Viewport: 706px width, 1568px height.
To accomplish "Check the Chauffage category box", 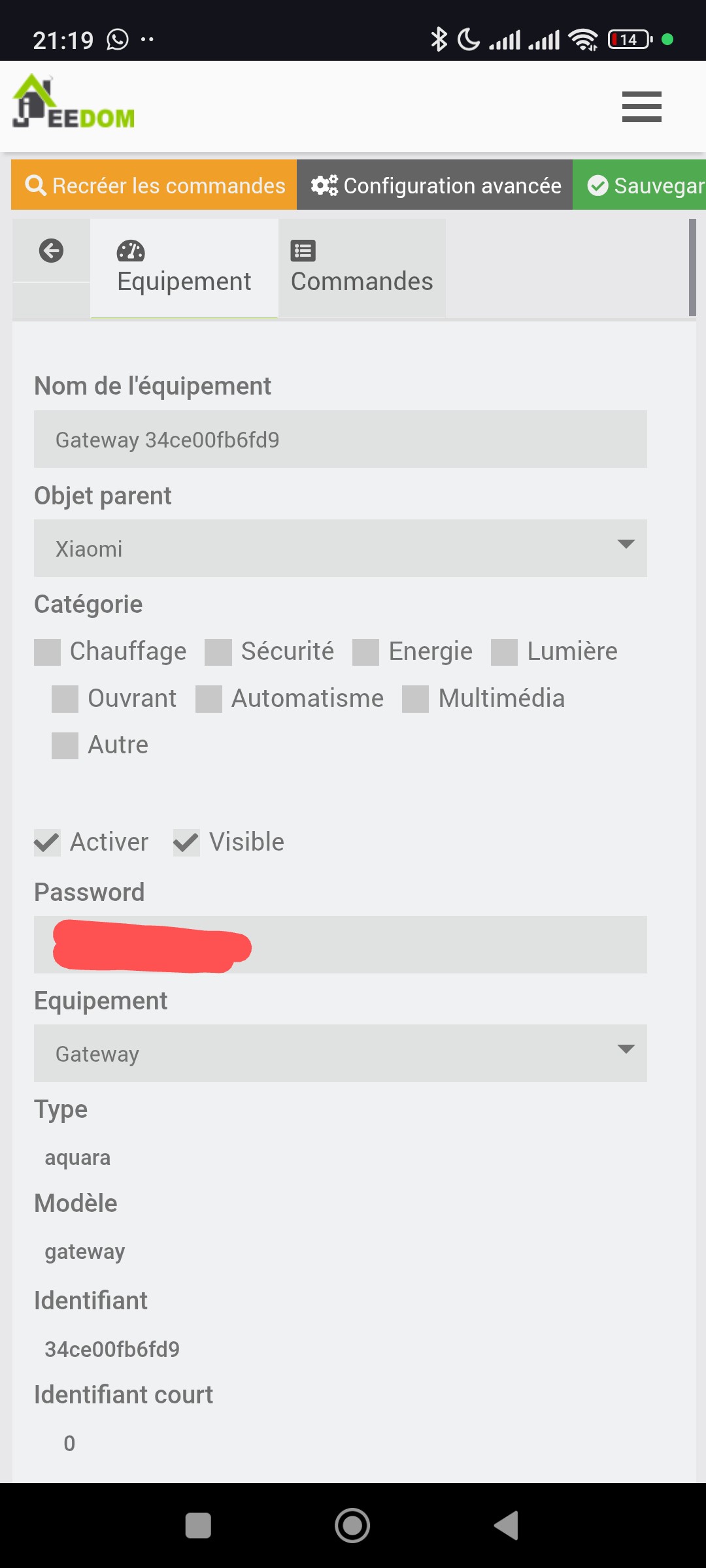I will coord(47,652).
